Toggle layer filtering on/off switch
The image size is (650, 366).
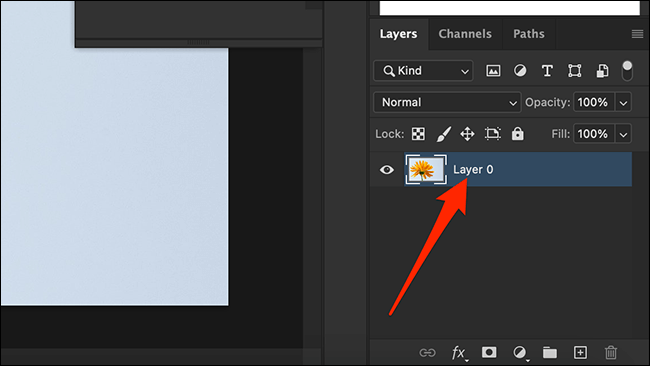(627, 71)
